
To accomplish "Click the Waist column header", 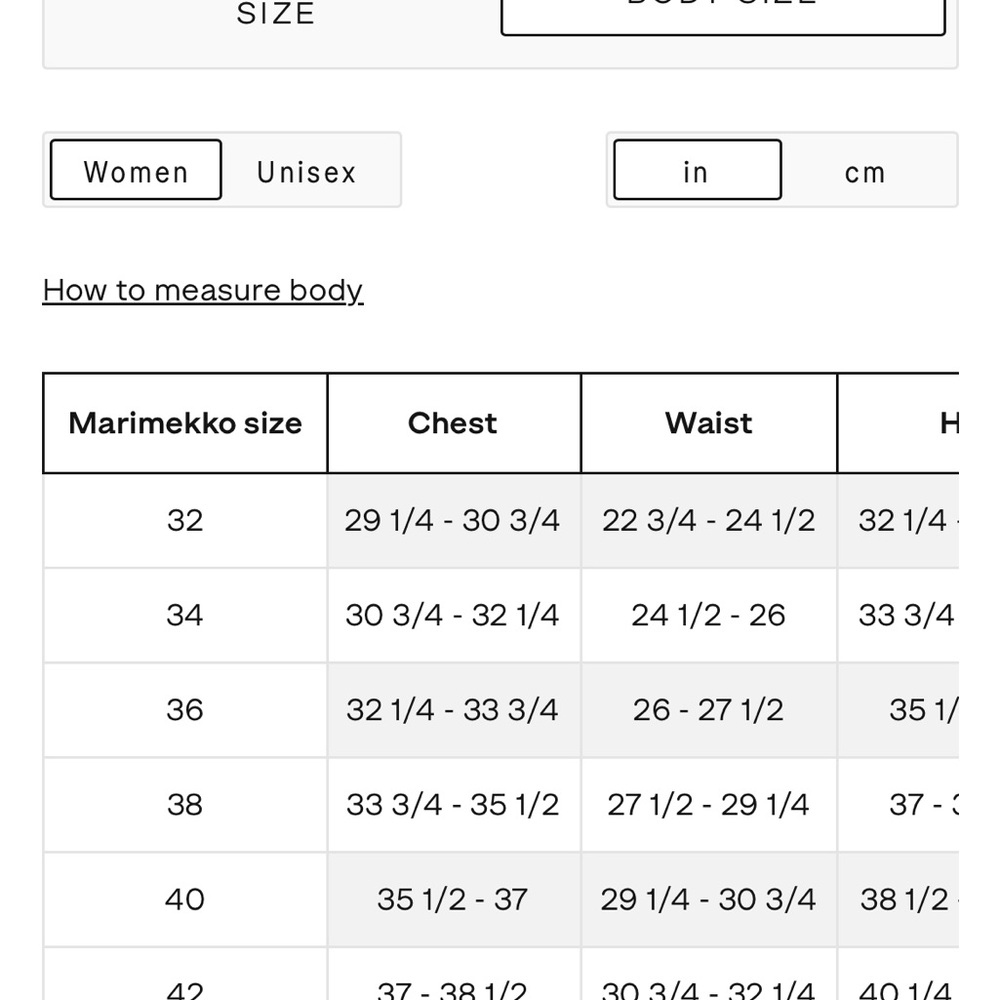I will coord(709,423).
